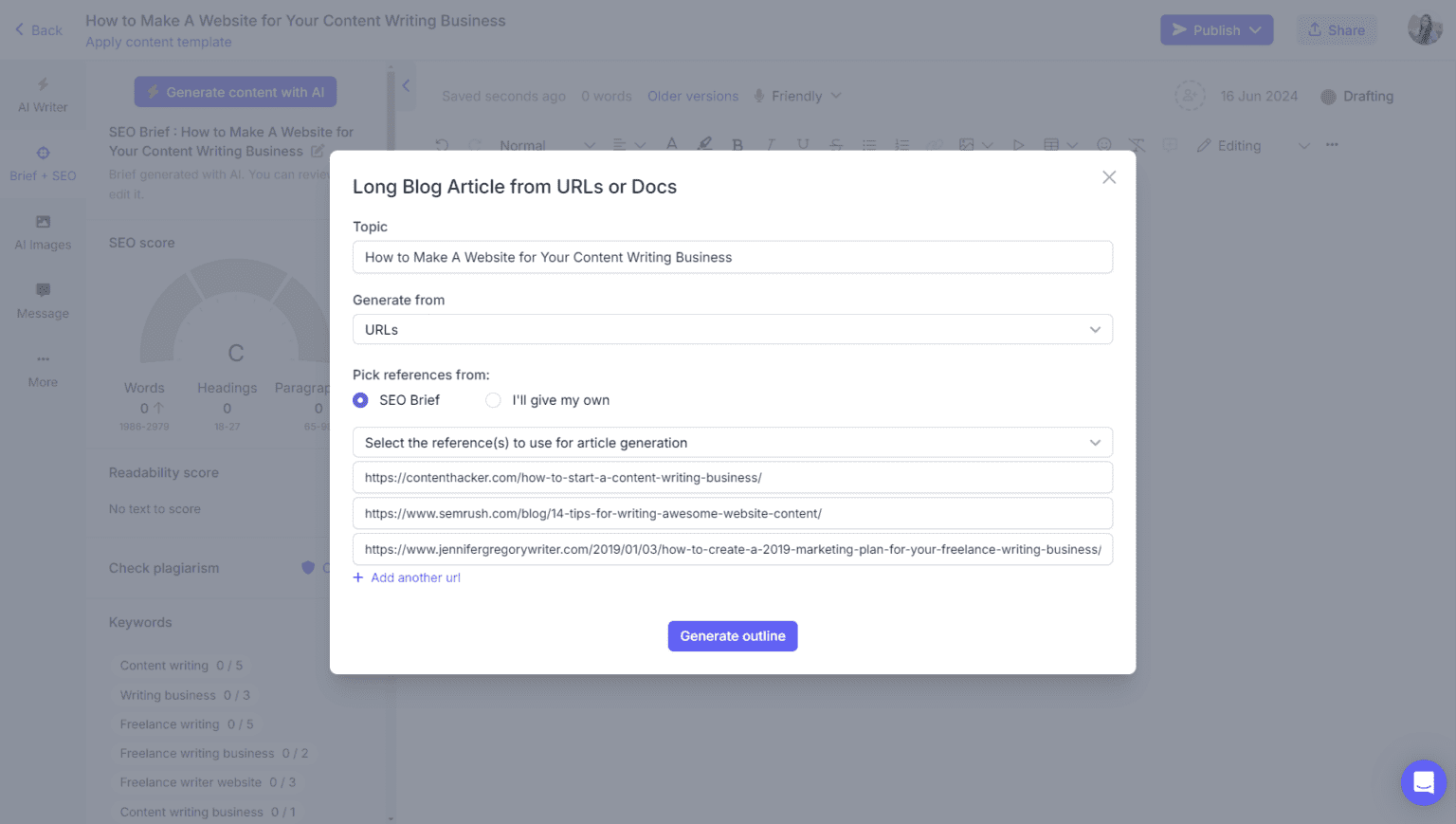The height and width of the screenshot is (824, 1456).
Task: Switch to the Brief + SEO tab
Action: (x=43, y=162)
